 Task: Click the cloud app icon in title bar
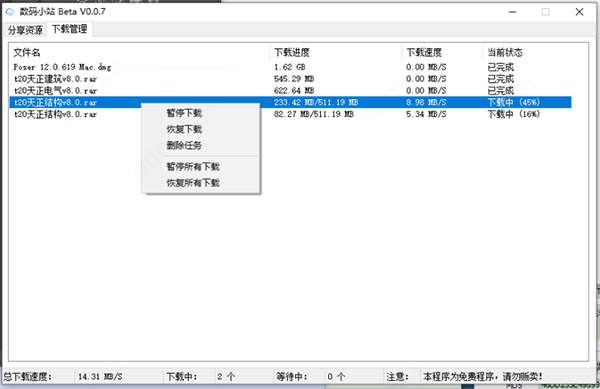tap(10, 12)
